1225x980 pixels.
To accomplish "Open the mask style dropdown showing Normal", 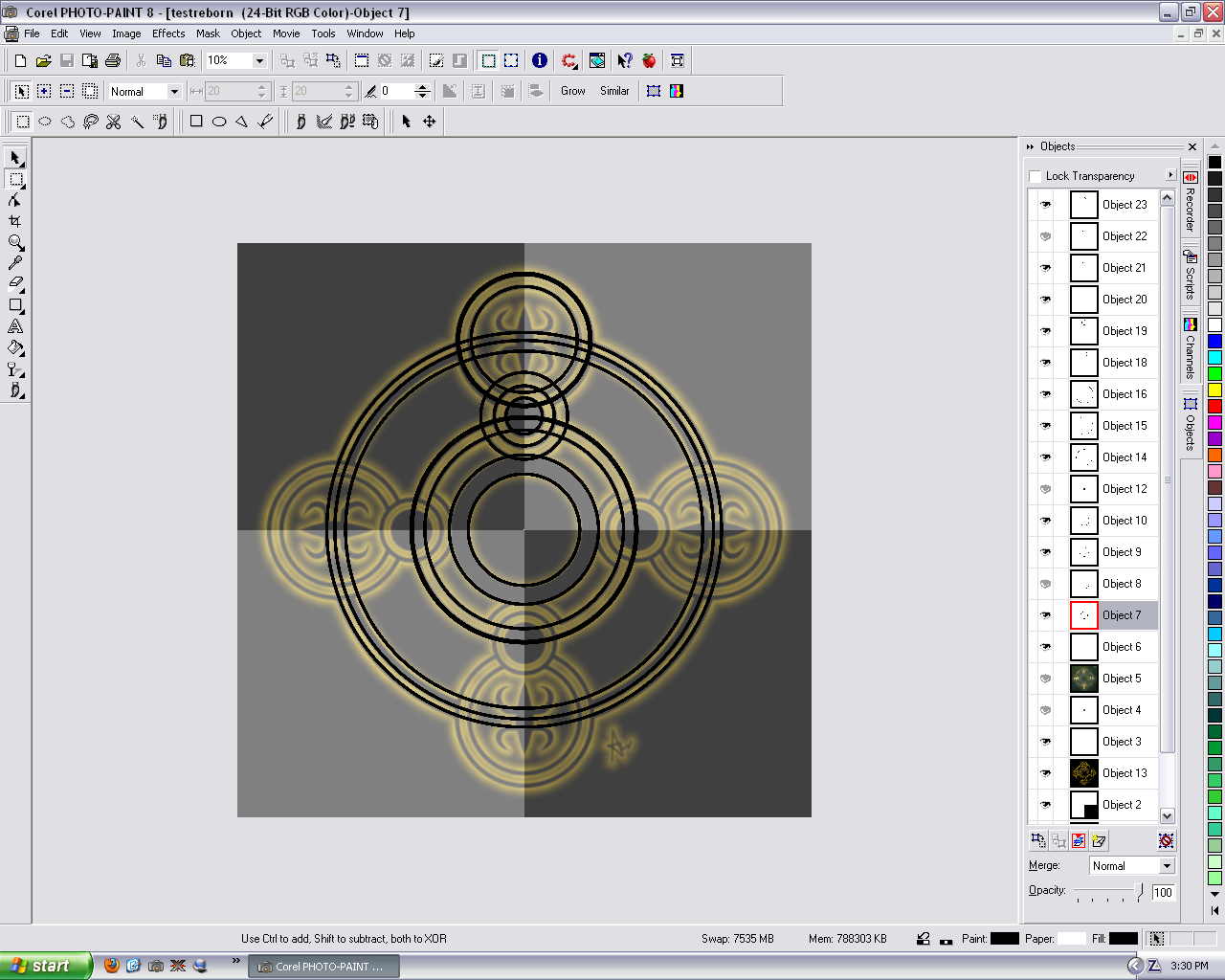I will coord(174,91).
